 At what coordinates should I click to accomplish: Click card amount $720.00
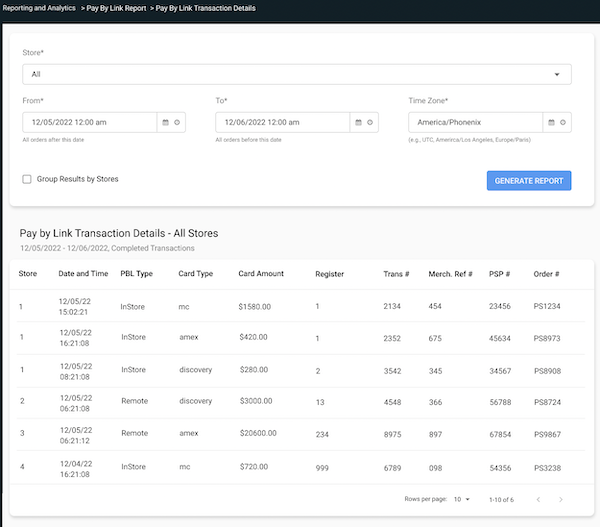coord(254,467)
